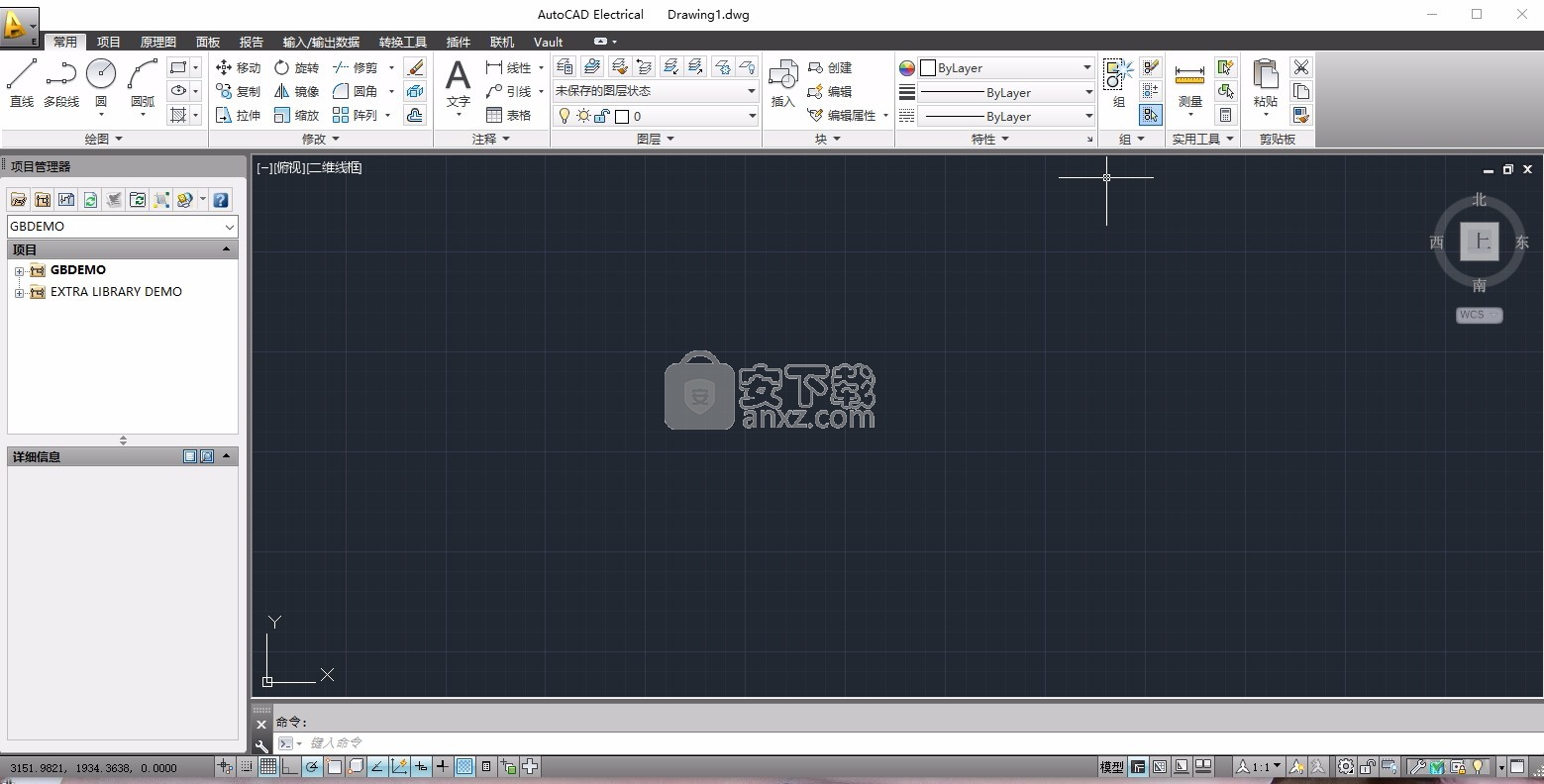The height and width of the screenshot is (784, 1544).
Task: Toggle ortho mode in status bar
Action: (x=290, y=766)
